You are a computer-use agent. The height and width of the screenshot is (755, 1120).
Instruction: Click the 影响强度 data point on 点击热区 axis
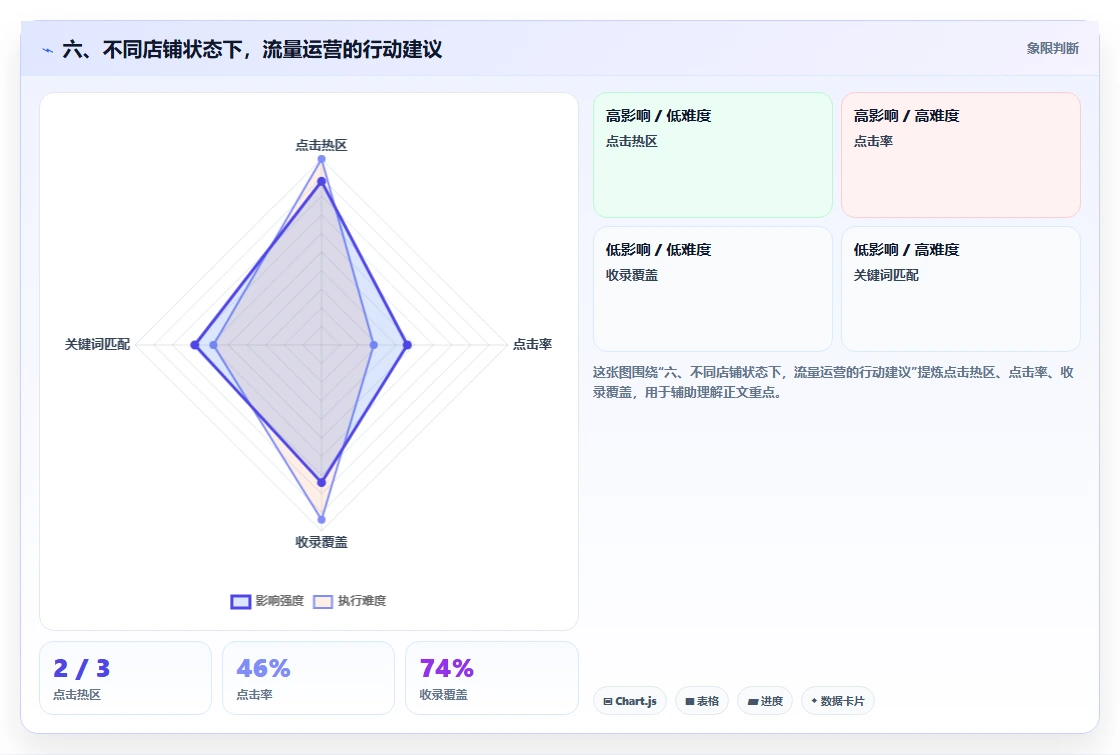321,182
